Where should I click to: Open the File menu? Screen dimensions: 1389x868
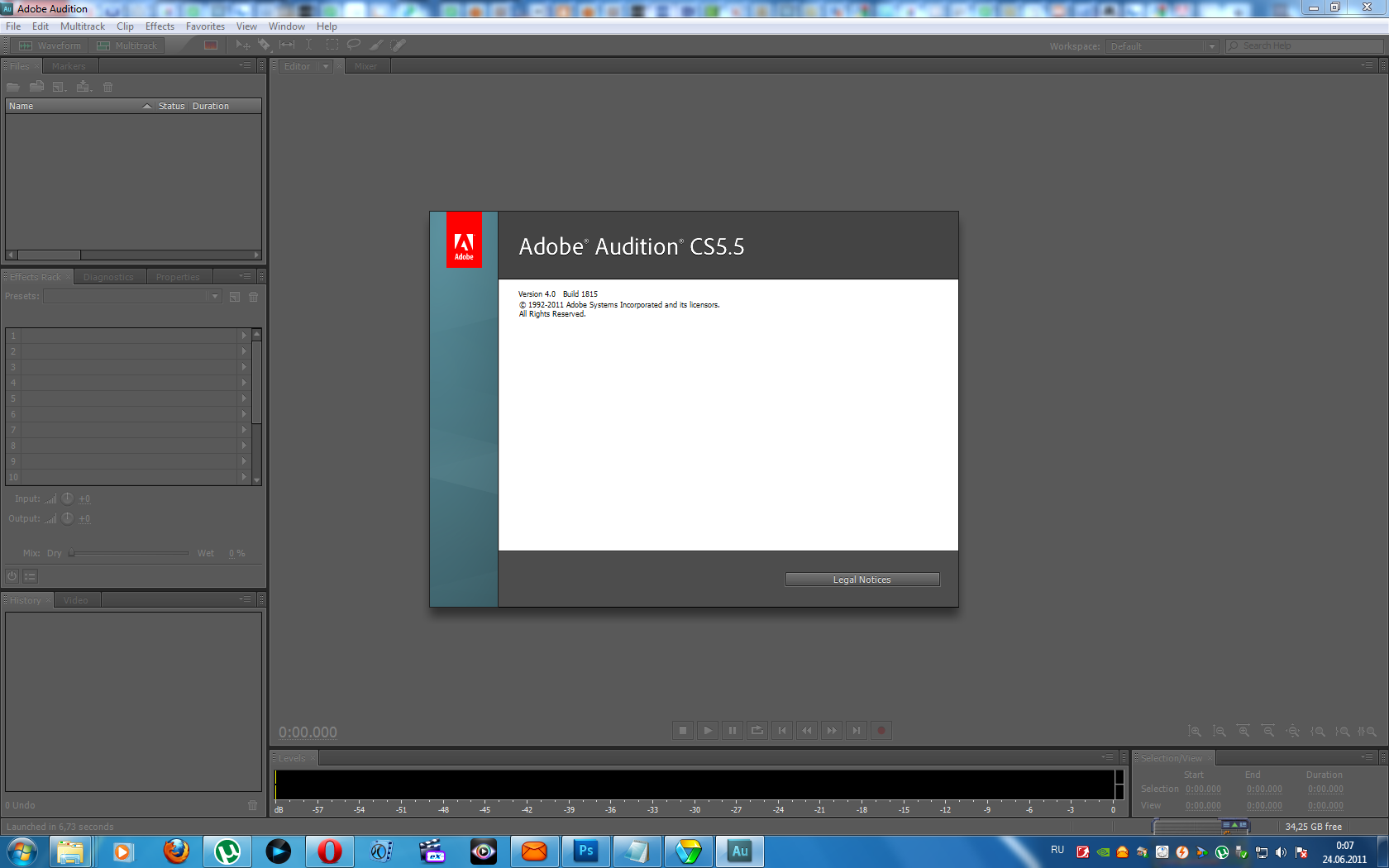(13, 26)
